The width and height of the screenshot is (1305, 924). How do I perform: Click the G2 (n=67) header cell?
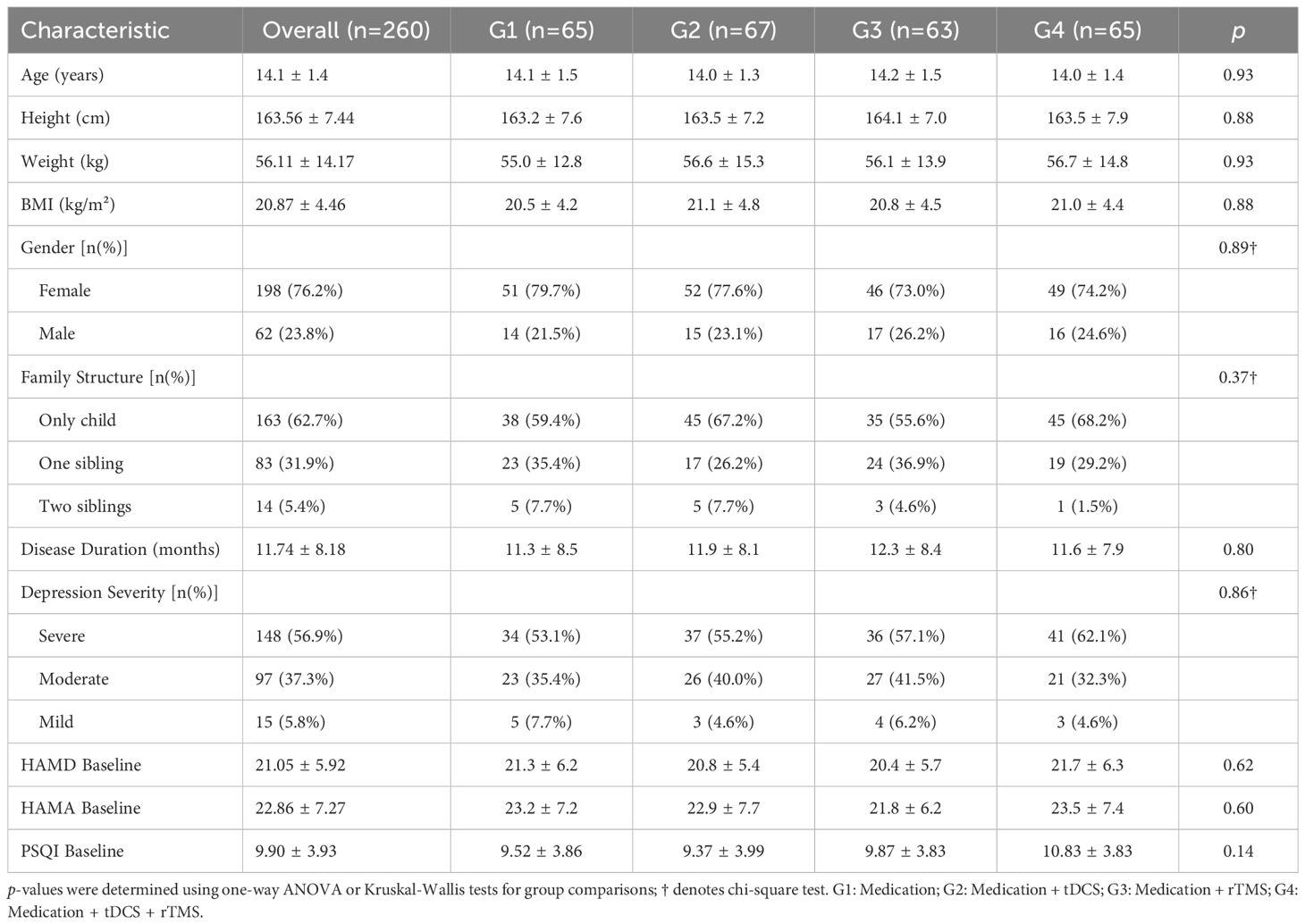coord(723,30)
